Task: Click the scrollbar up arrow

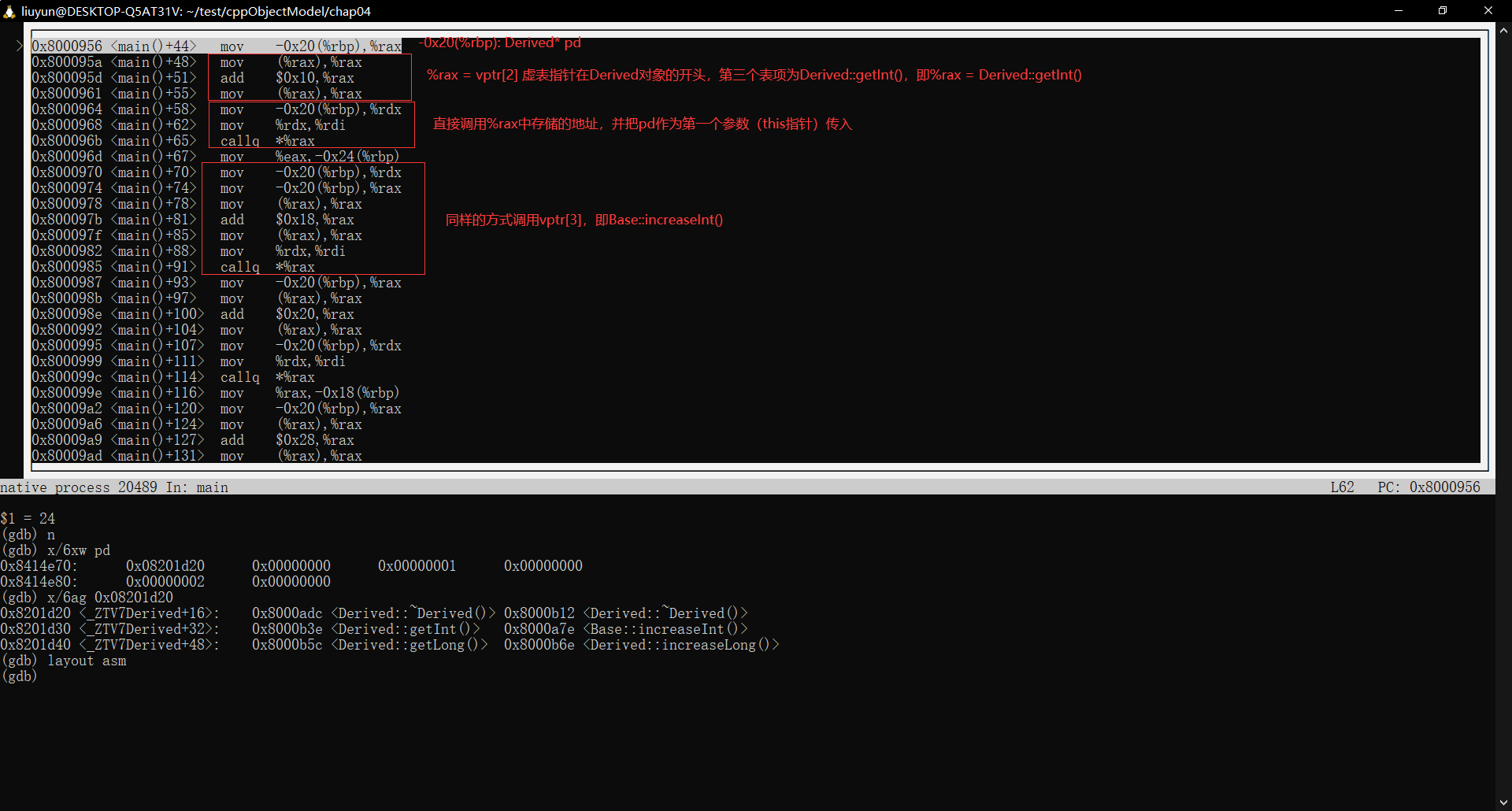Action: [x=1503, y=31]
